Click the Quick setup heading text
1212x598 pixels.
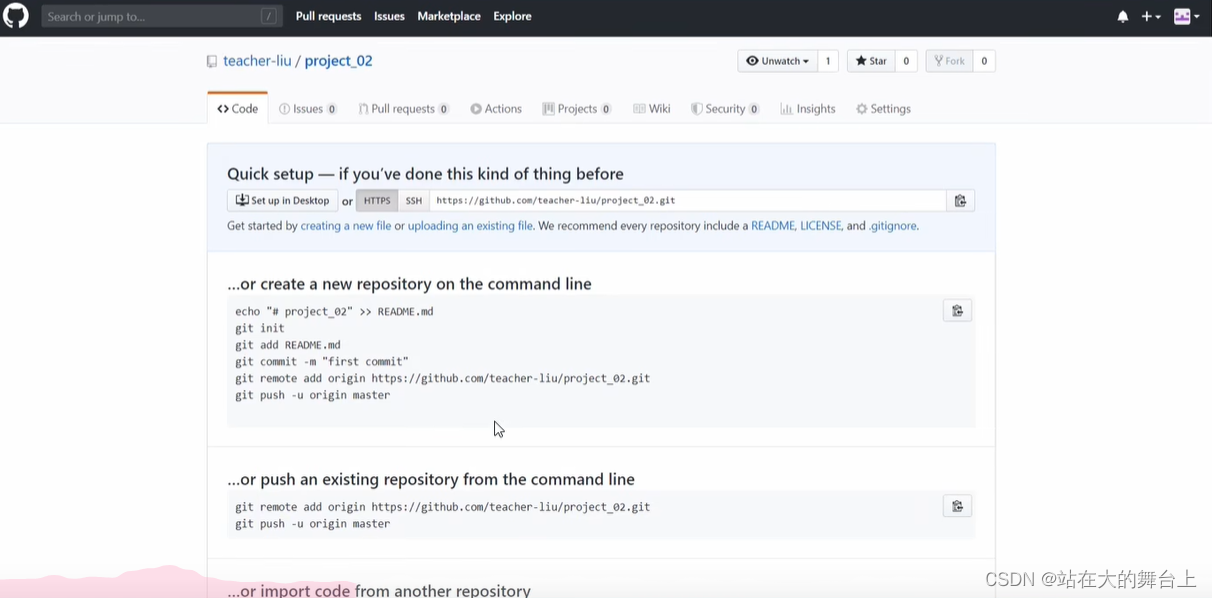[425, 174]
